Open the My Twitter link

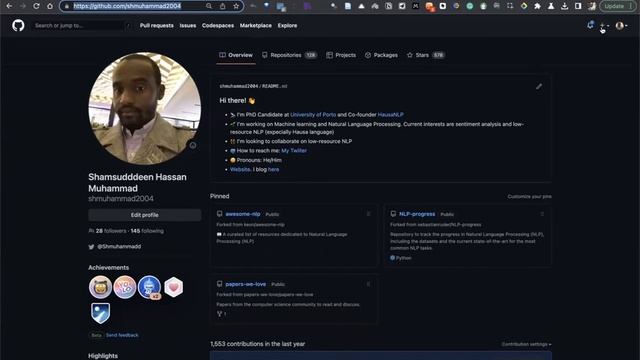(x=294, y=151)
